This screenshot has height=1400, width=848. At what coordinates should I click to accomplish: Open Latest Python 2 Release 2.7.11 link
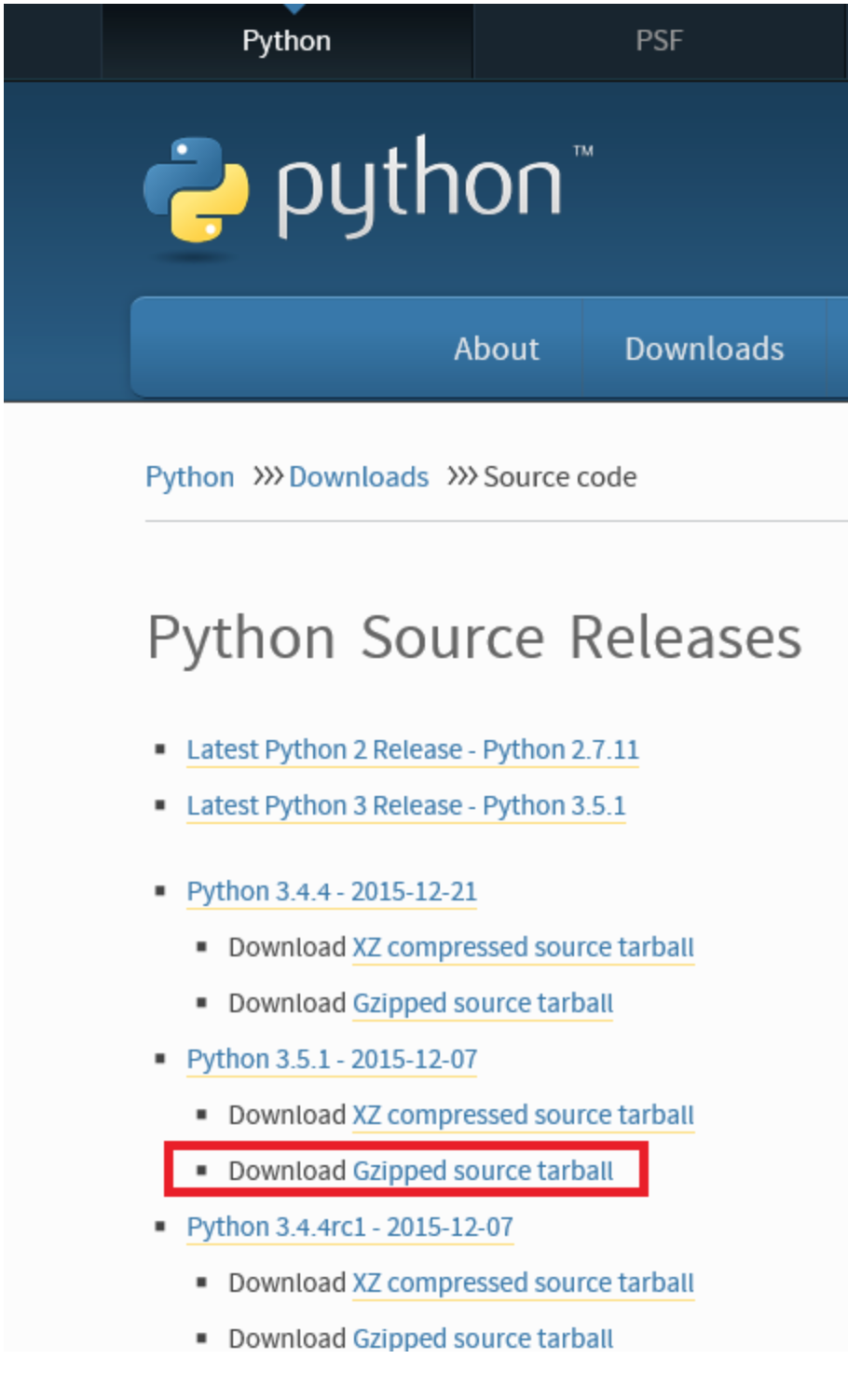click(413, 749)
